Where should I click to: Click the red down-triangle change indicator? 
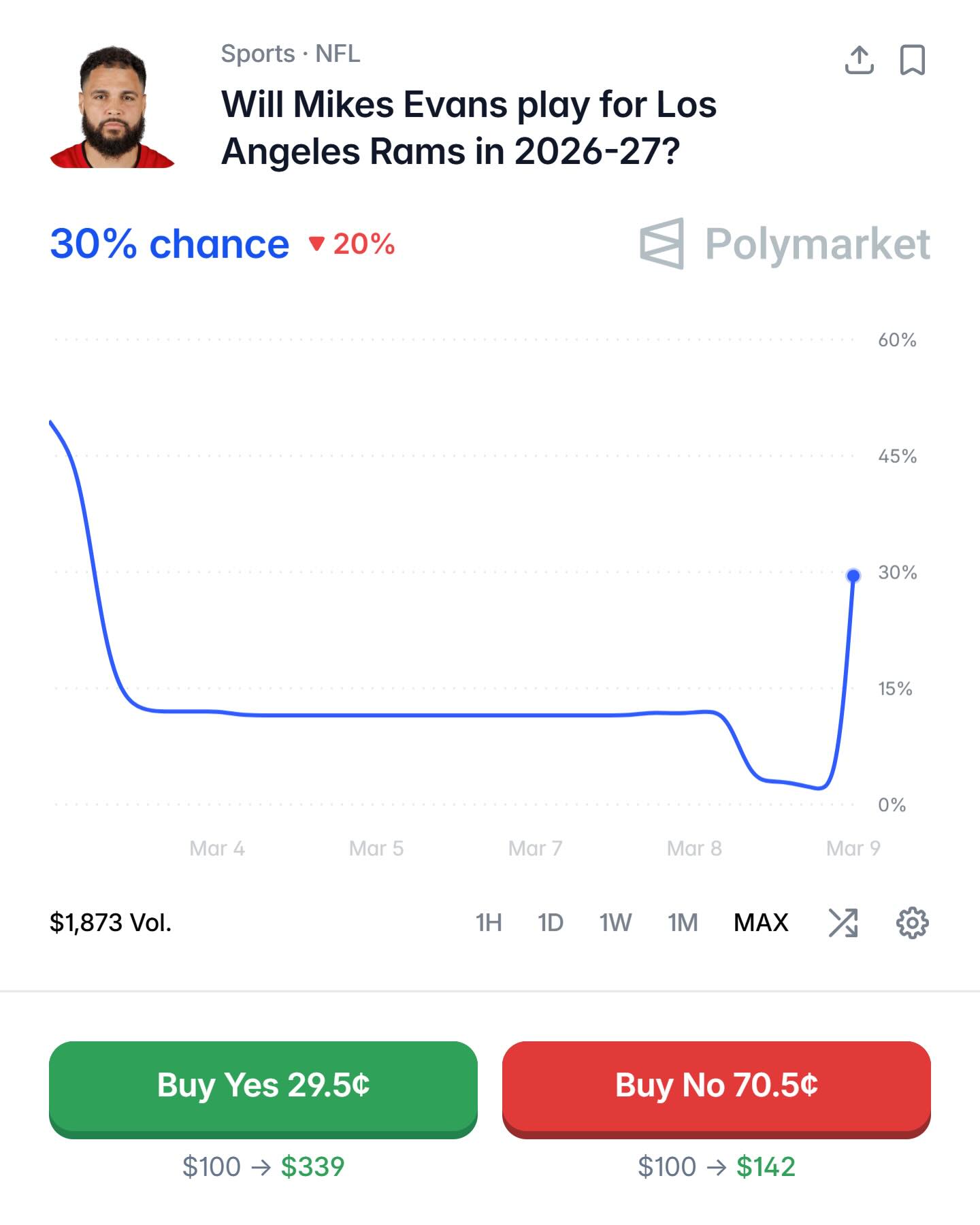pyautogui.click(x=316, y=244)
